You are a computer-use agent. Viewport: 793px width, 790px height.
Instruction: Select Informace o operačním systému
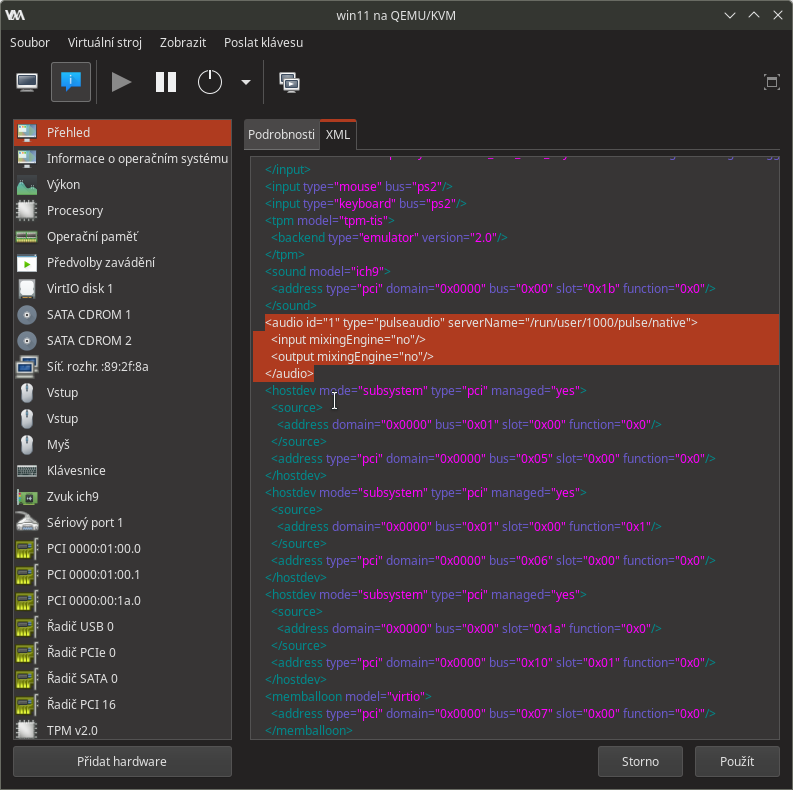pos(122,158)
